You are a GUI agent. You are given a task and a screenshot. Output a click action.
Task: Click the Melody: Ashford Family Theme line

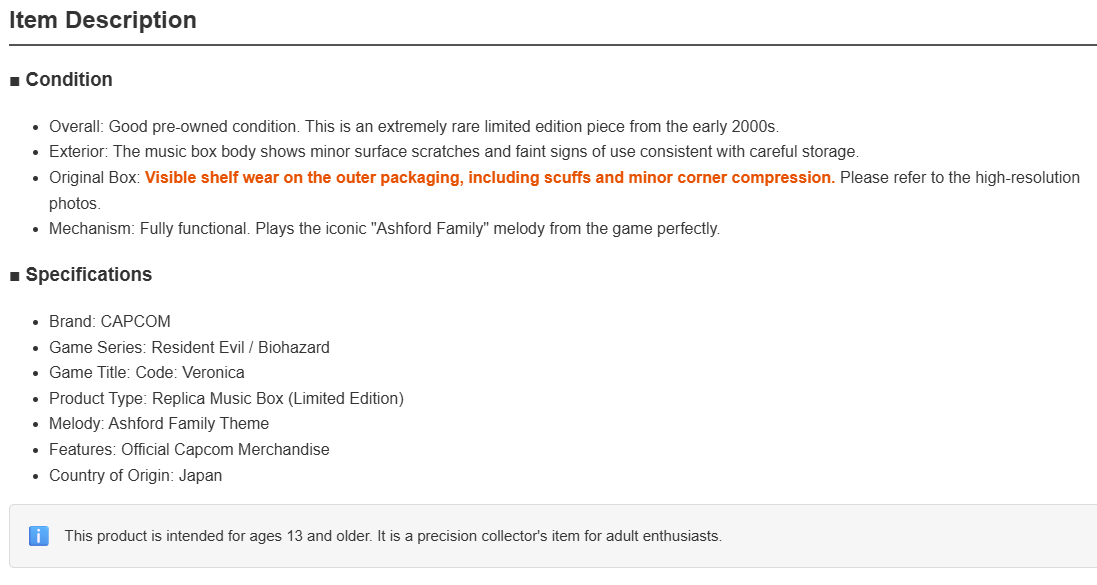[159, 424]
